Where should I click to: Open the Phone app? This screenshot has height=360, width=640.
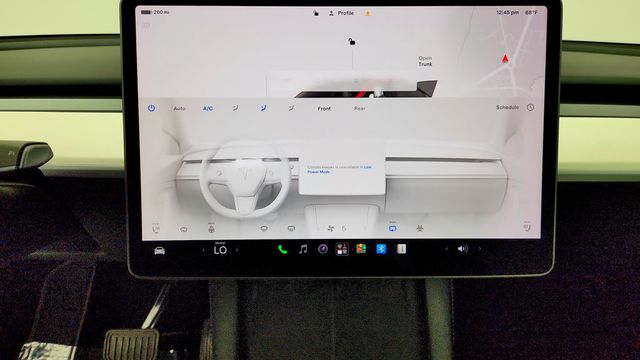[282, 249]
